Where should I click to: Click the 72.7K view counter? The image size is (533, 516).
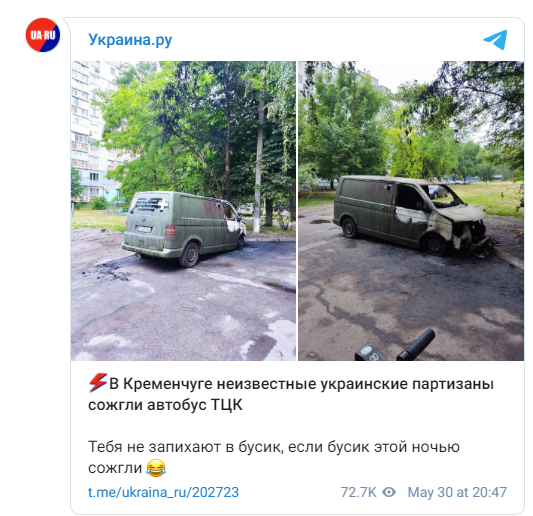(358, 492)
